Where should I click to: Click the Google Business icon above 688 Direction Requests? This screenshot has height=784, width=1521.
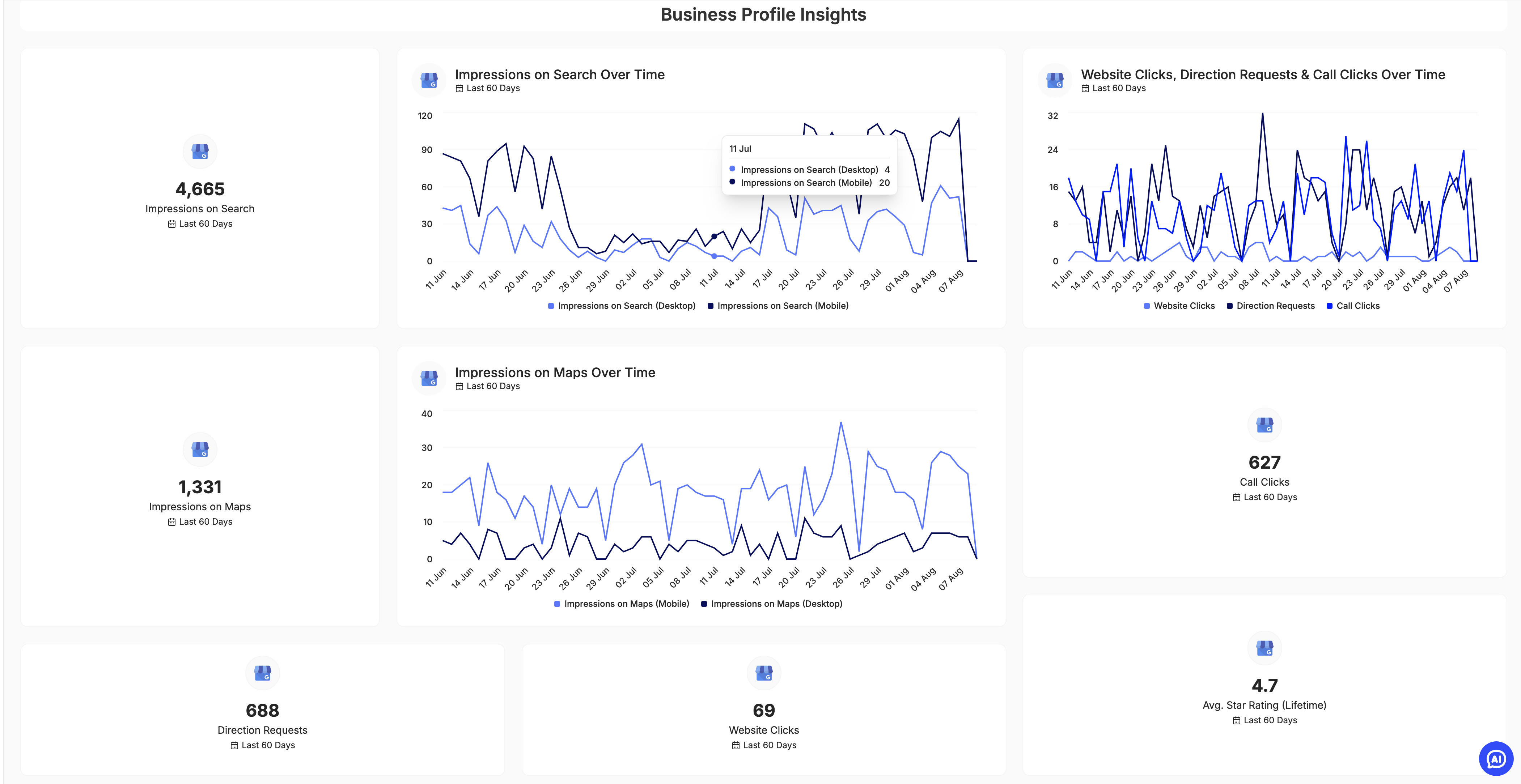tap(263, 672)
